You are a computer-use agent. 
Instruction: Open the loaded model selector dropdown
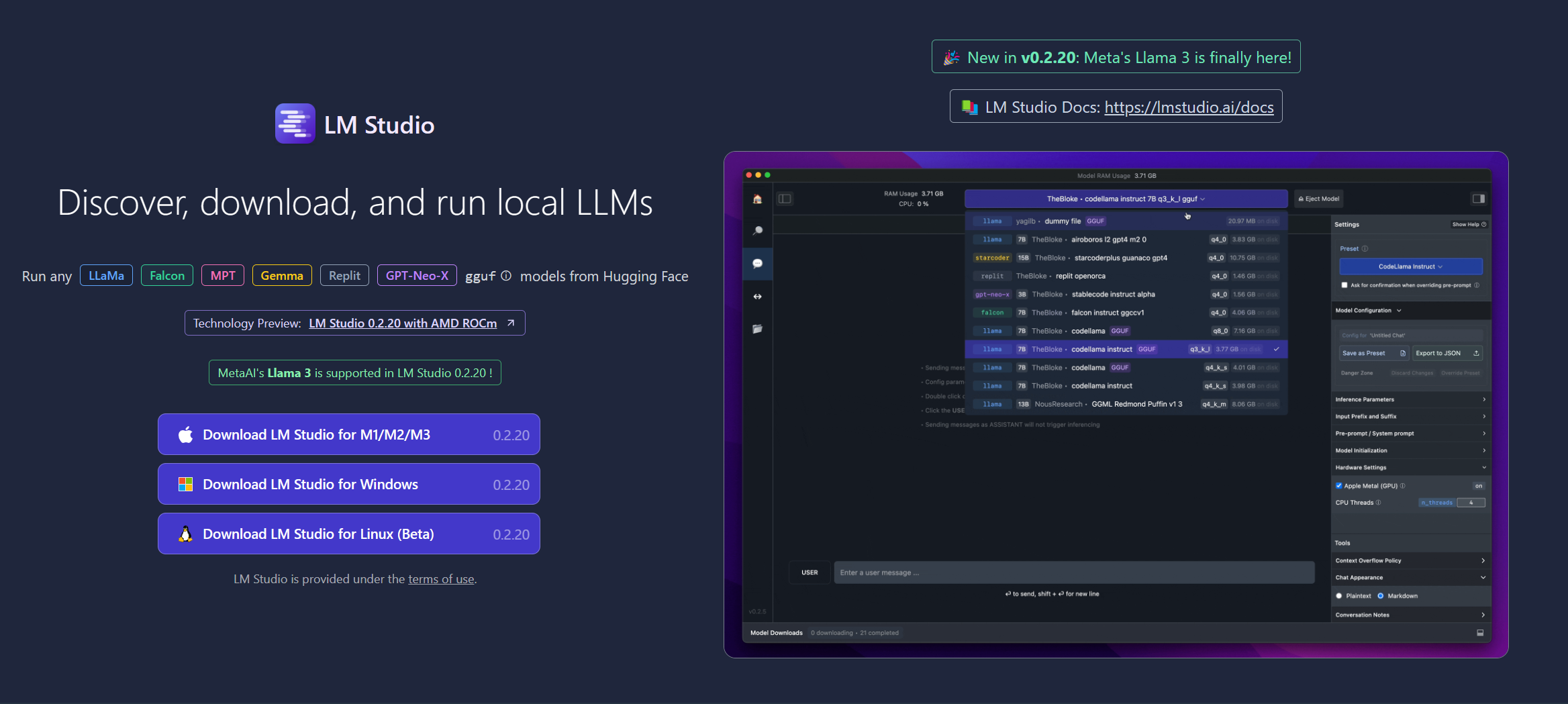[x=1126, y=199]
